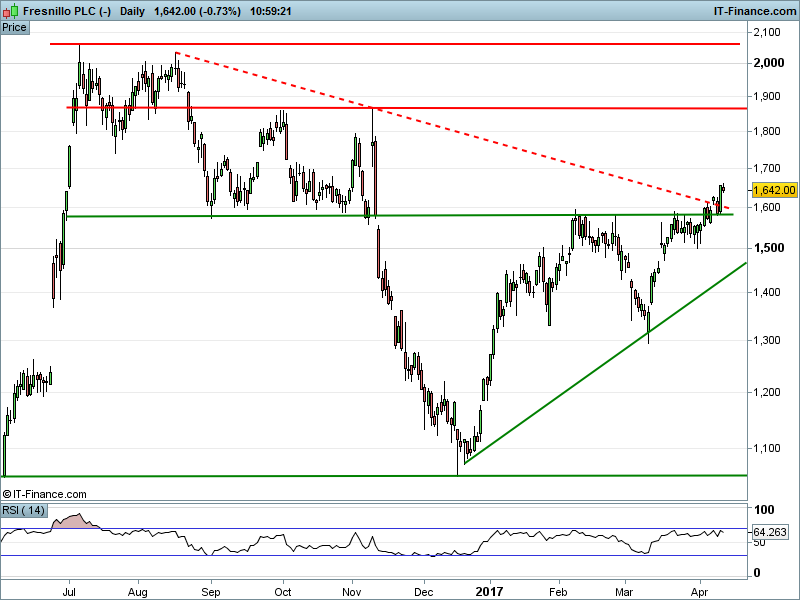
Task: Click the Aug date axis label
Action: click(138, 592)
